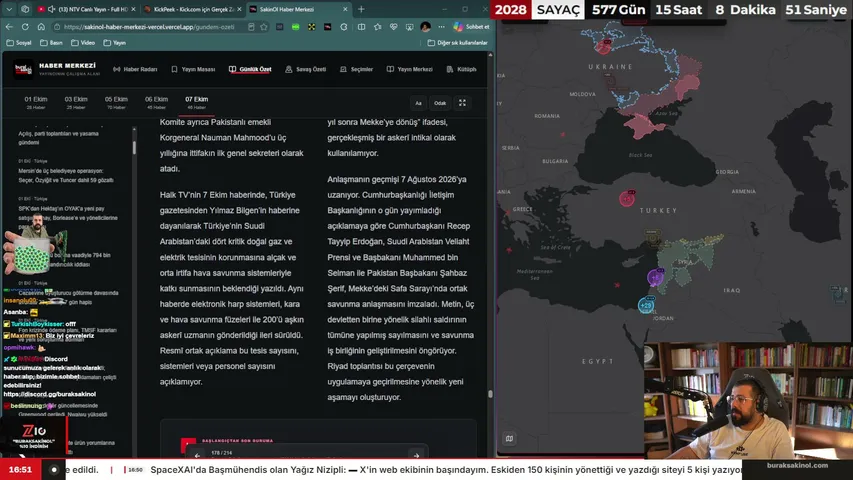This screenshot has height=480, width=853.
Task: Close the SakinOl Haber Merkezi tab
Action: 345,9
